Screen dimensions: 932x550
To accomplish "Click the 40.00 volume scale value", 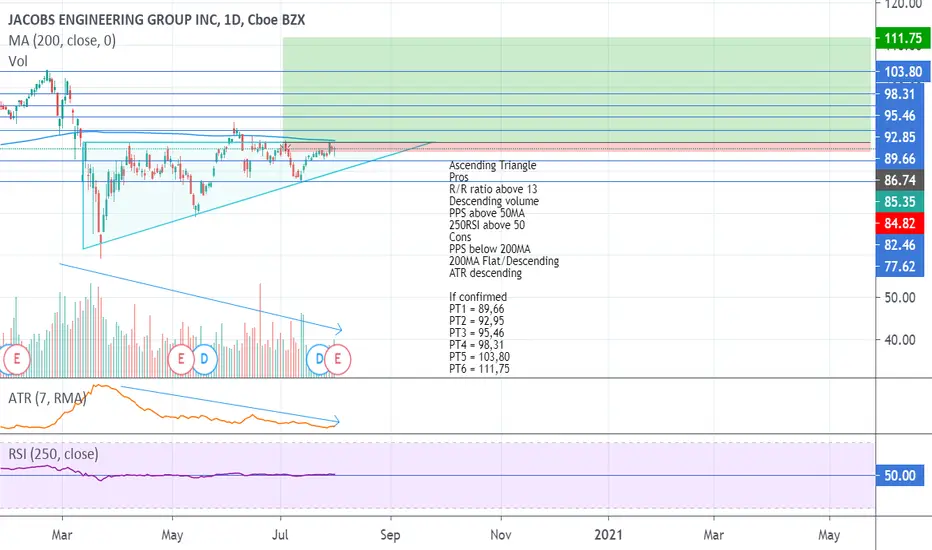I will [x=899, y=340].
